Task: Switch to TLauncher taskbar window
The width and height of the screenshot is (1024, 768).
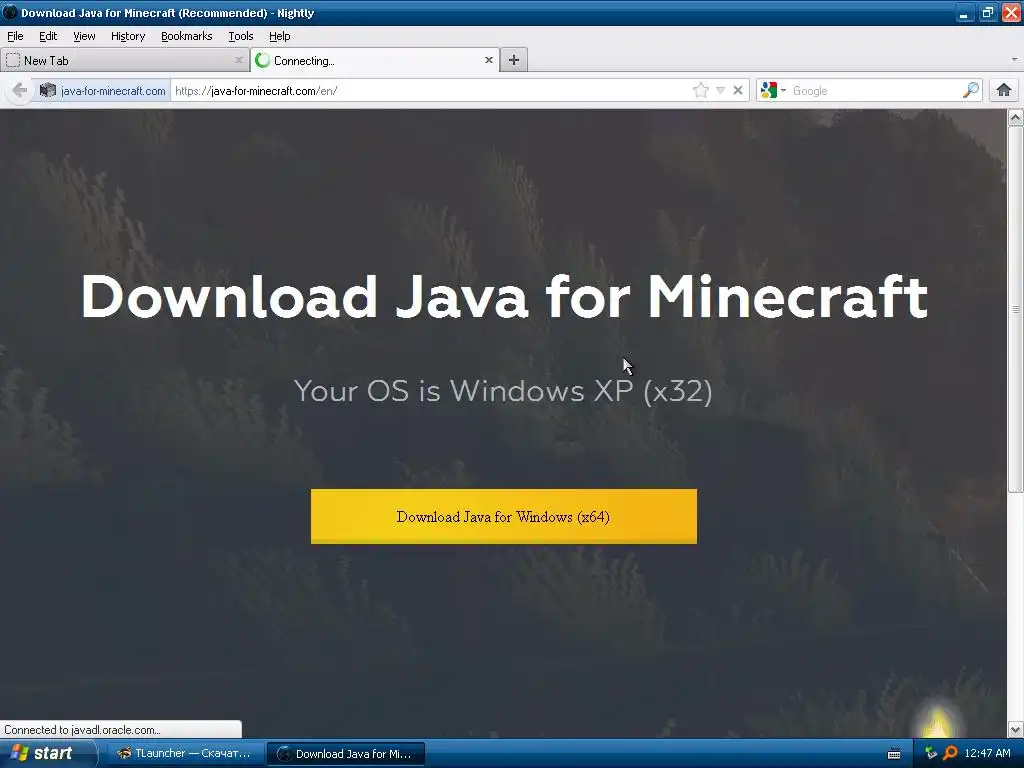Action: (185, 754)
